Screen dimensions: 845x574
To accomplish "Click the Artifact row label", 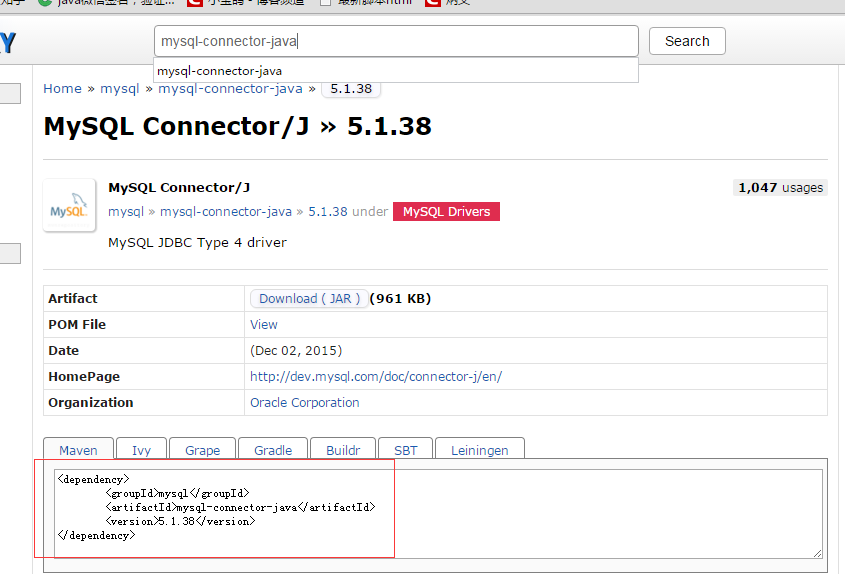I will tap(73, 299).
